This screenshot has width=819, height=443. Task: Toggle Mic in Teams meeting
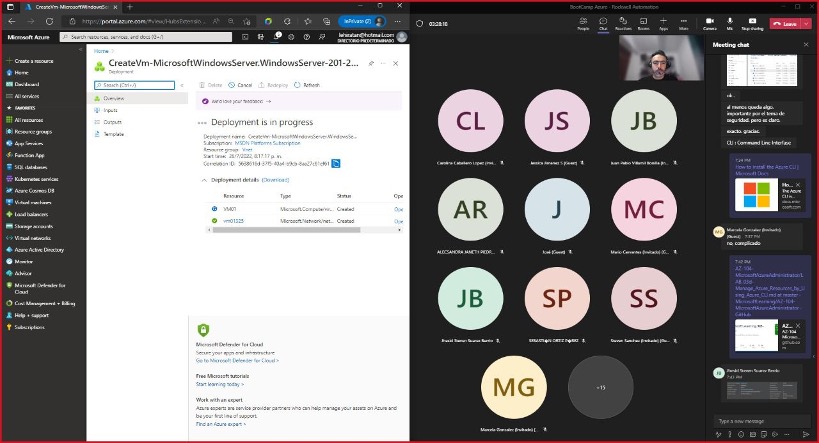[x=730, y=24]
